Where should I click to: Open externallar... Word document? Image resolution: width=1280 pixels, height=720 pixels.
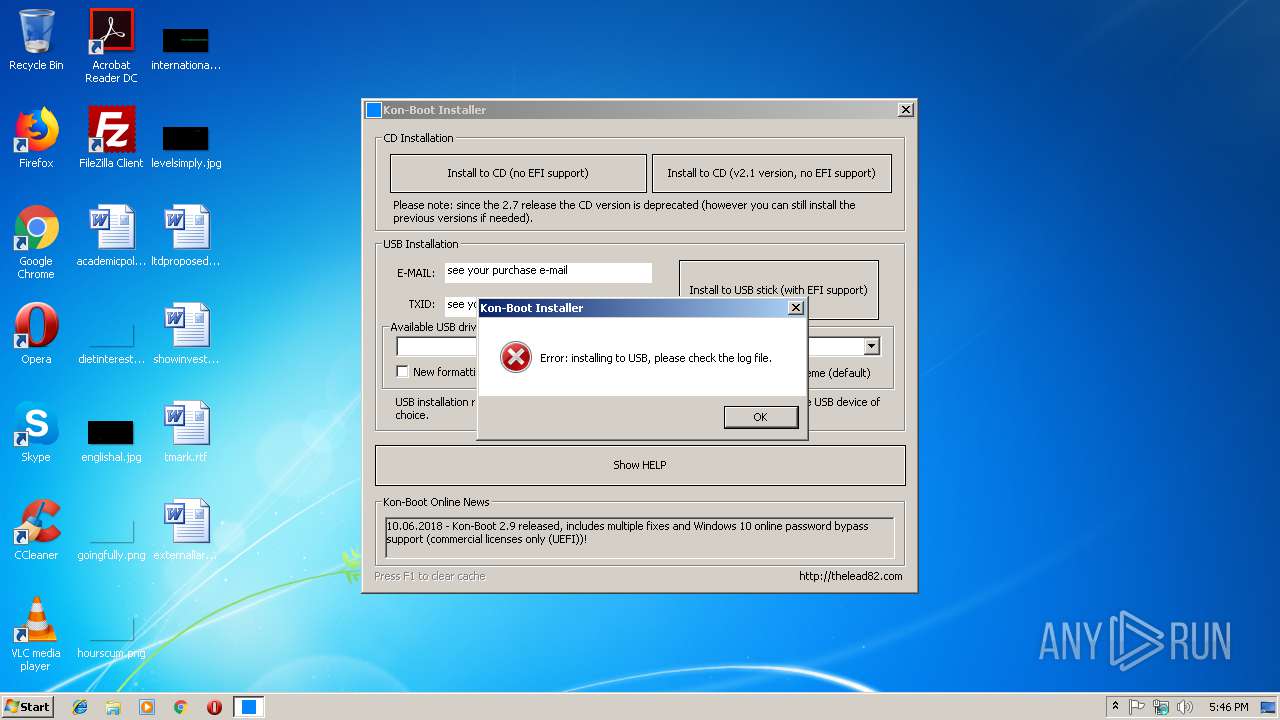pyautogui.click(x=186, y=530)
